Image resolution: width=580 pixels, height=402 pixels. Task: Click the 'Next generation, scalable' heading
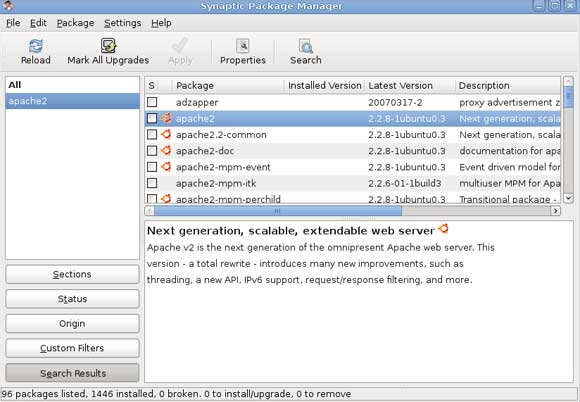[x=290, y=231]
